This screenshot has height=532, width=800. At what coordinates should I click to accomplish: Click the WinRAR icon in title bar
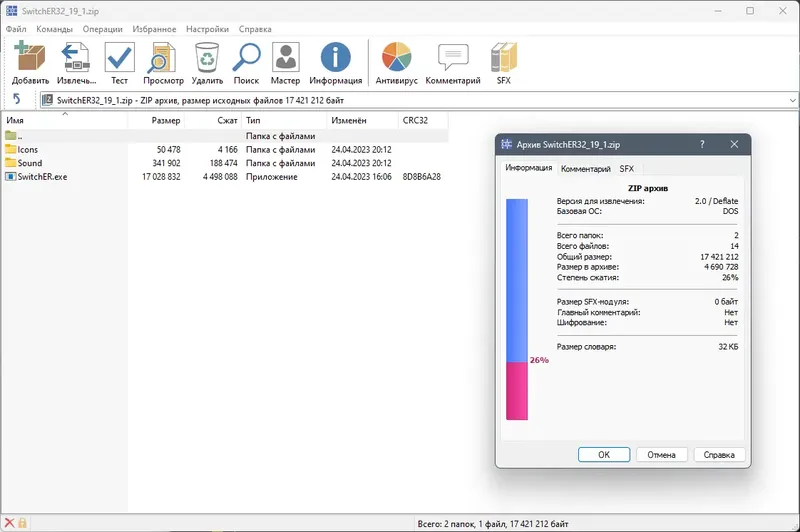tap(11, 10)
